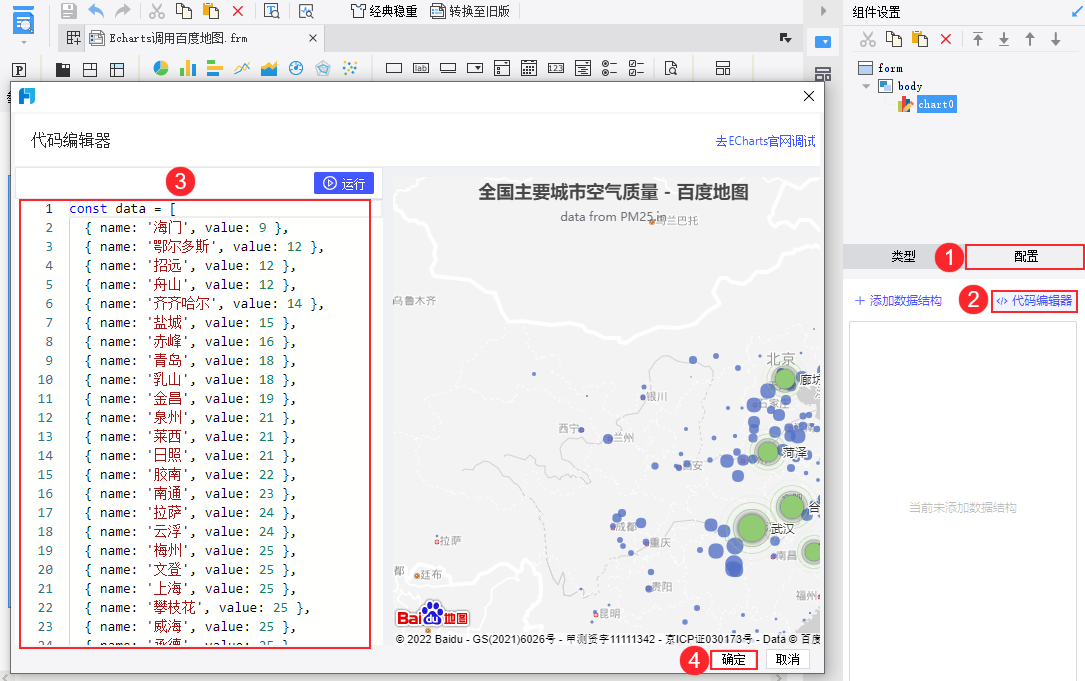Undo the last action with blue arrow

(96, 10)
